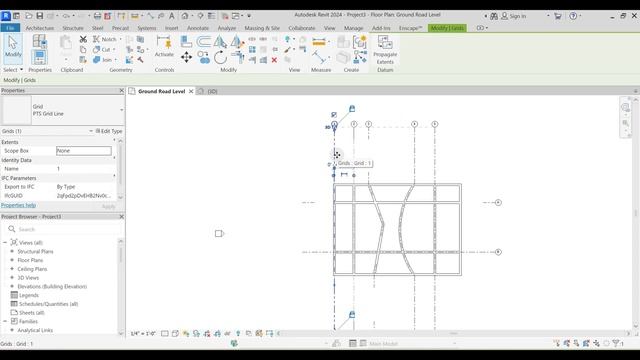Select the Offset tool
This screenshot has height=360, width=640.
pos(203,41)
